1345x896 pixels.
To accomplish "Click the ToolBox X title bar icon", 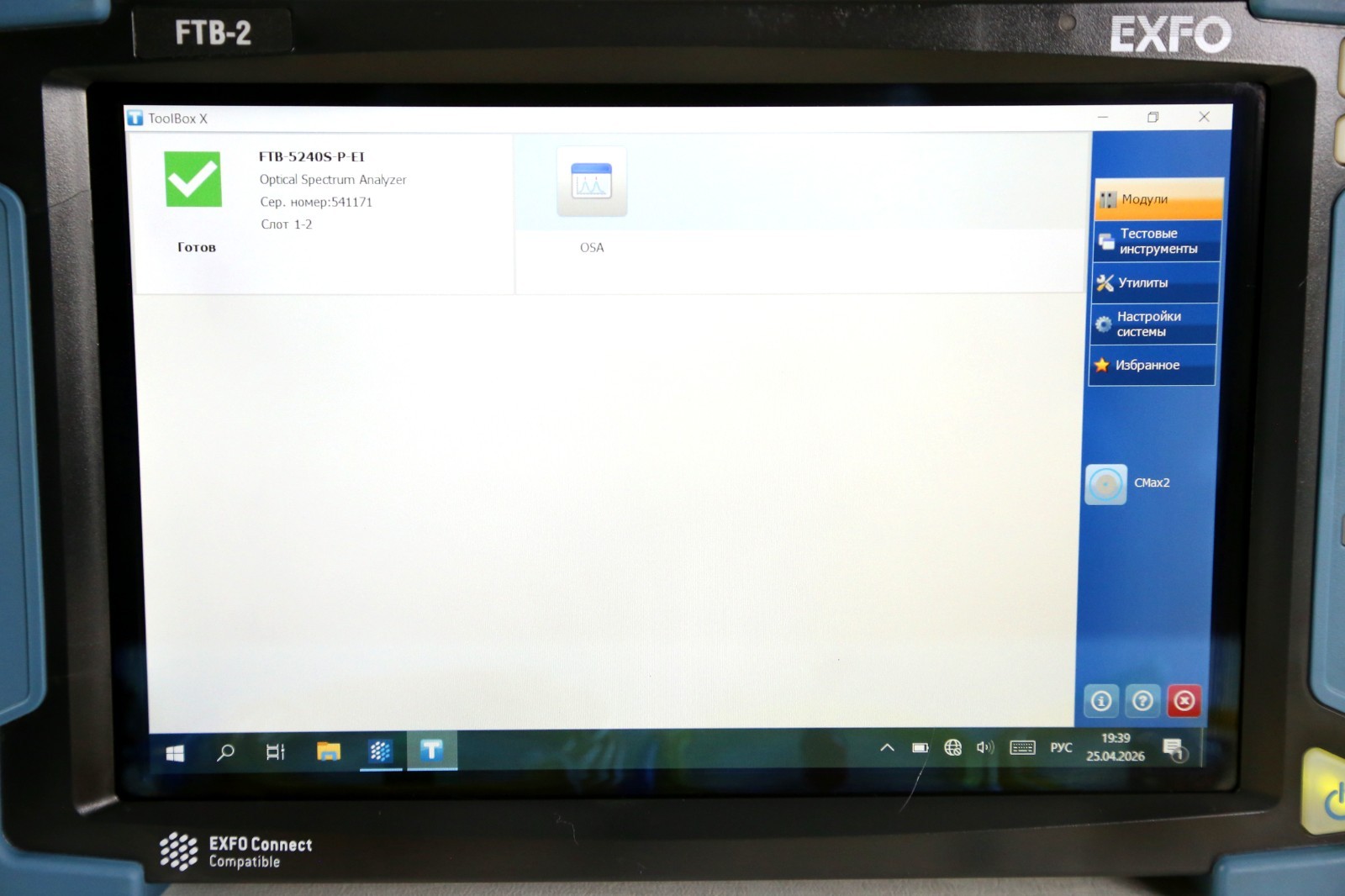I will click(x=135, y=119).
